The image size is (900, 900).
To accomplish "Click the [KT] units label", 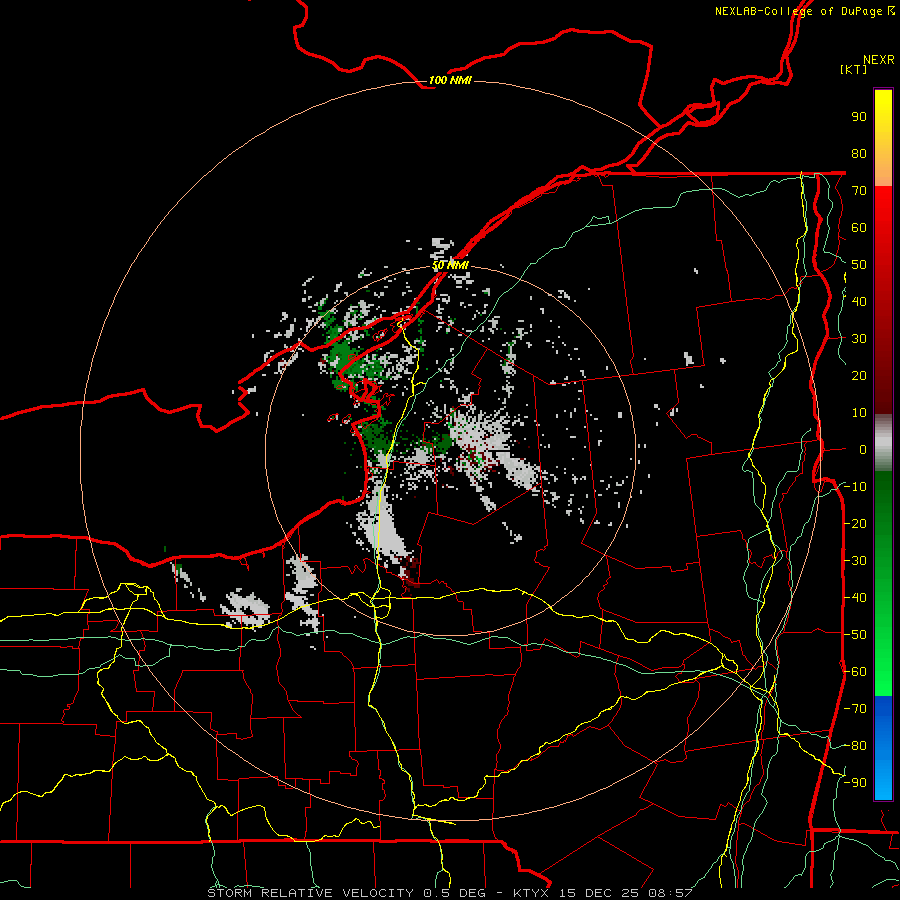I will (854, 69).
